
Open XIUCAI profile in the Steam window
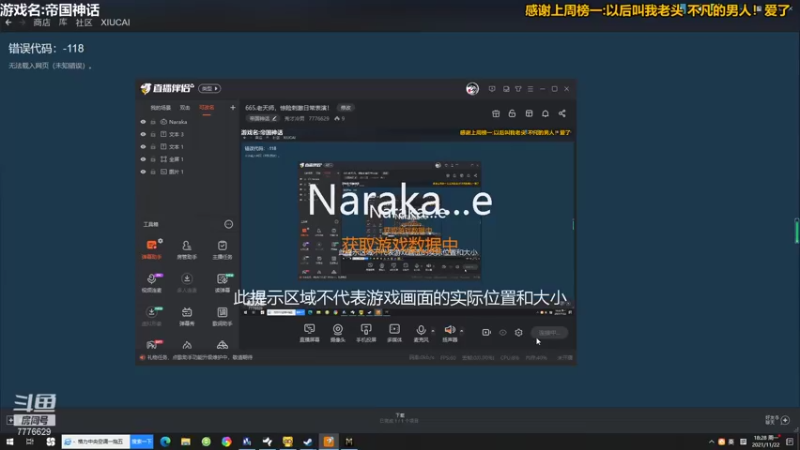[x=115, y=22]
